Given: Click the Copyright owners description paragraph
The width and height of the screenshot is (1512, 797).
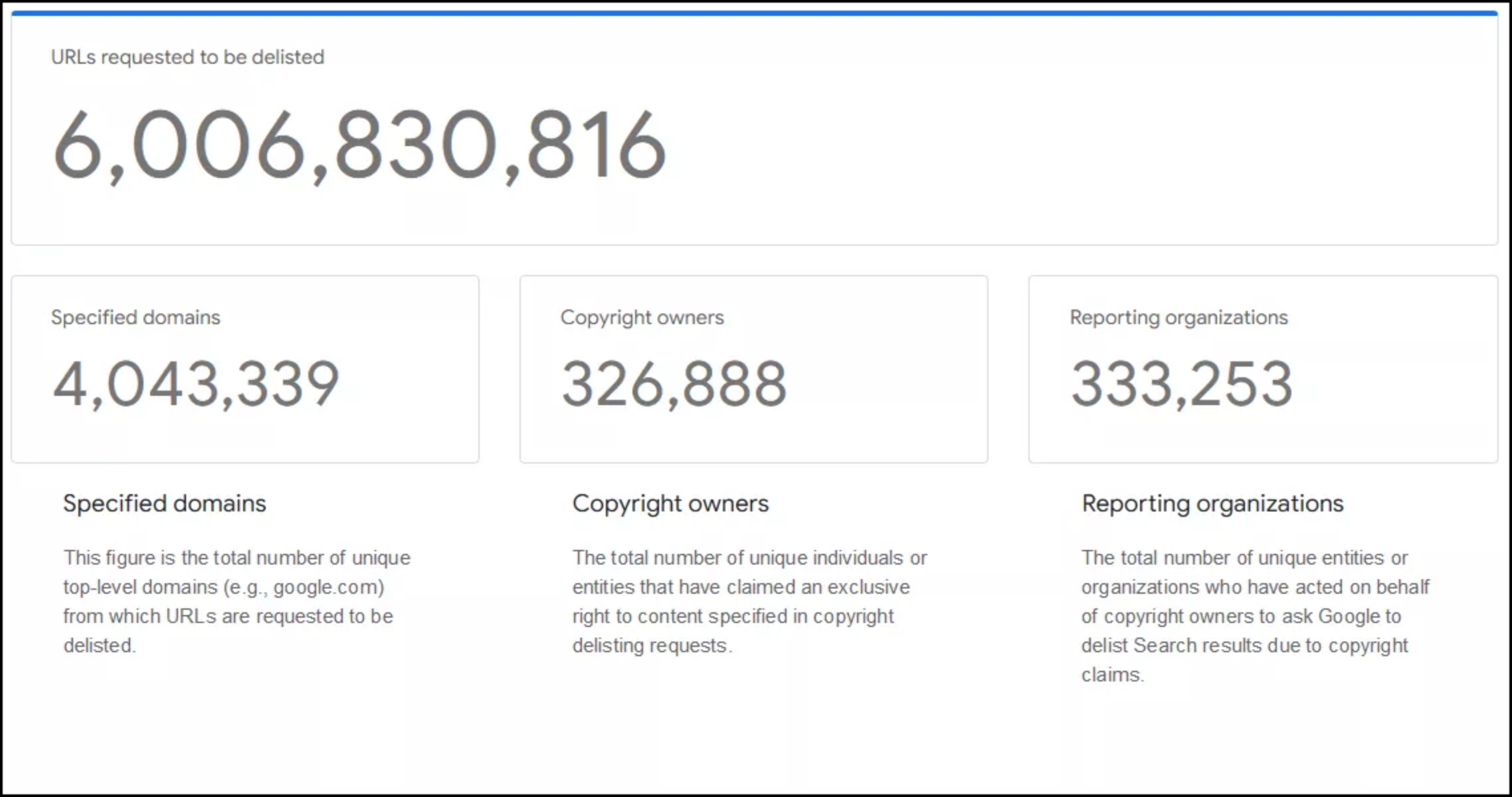Looking at the screenshot, I should (x=749, y=602).
